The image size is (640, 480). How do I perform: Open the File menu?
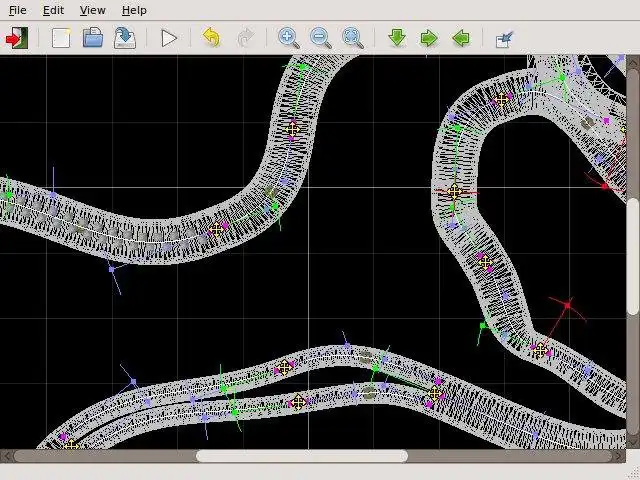pyautogui.click(x=18, y=10)
